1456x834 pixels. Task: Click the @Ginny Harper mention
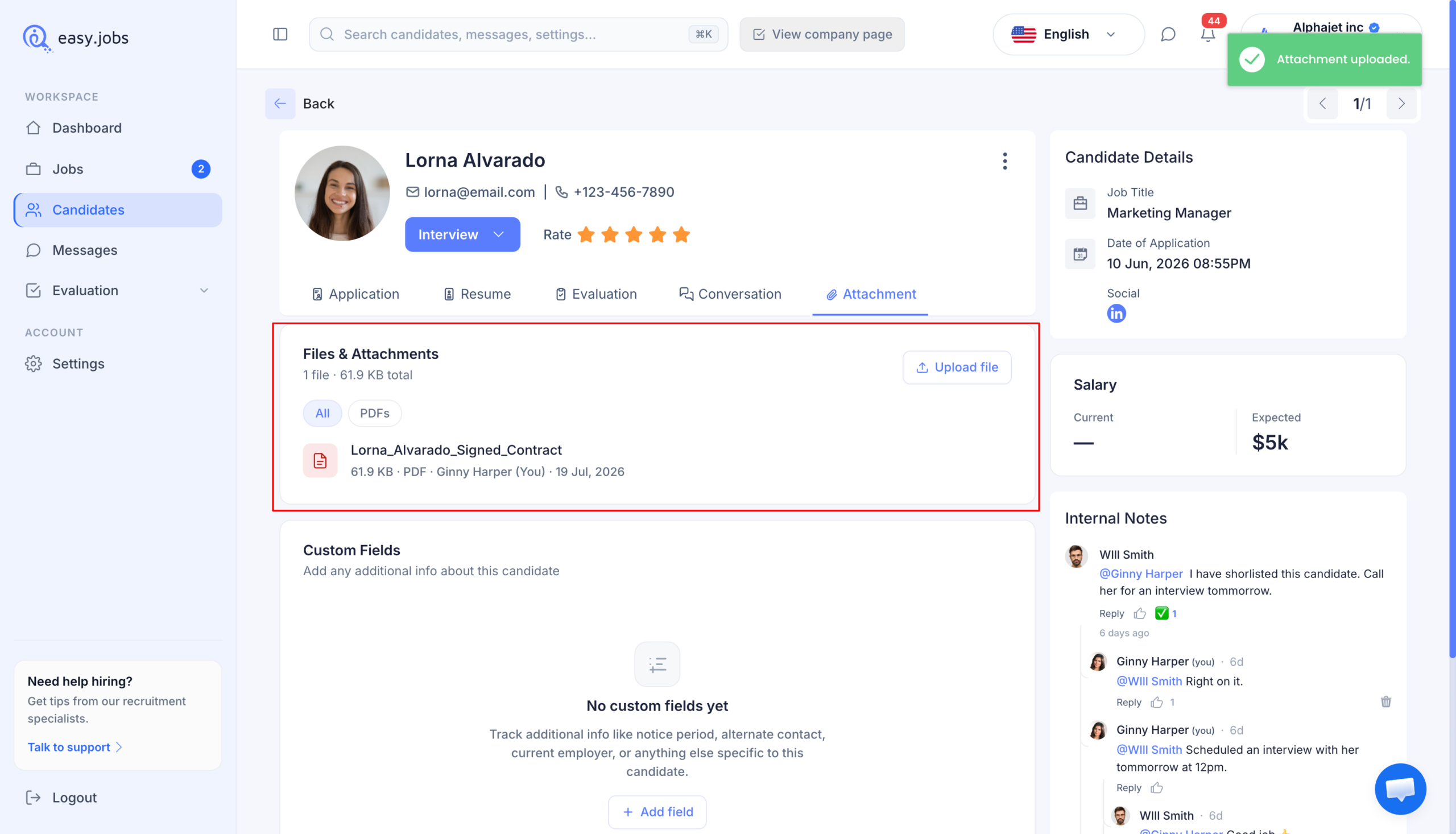tap(1140, 573)
